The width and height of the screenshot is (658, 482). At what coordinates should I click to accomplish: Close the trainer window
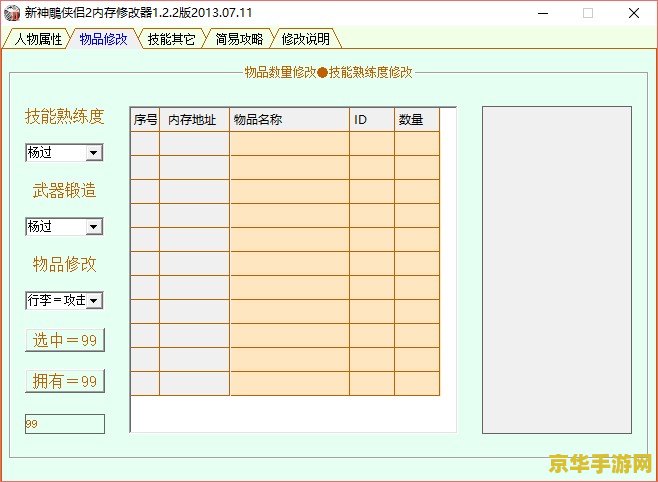634,13
